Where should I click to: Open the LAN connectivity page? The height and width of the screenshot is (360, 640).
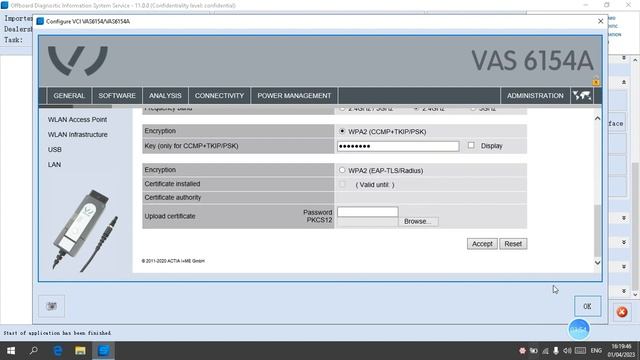click(54, 164)
